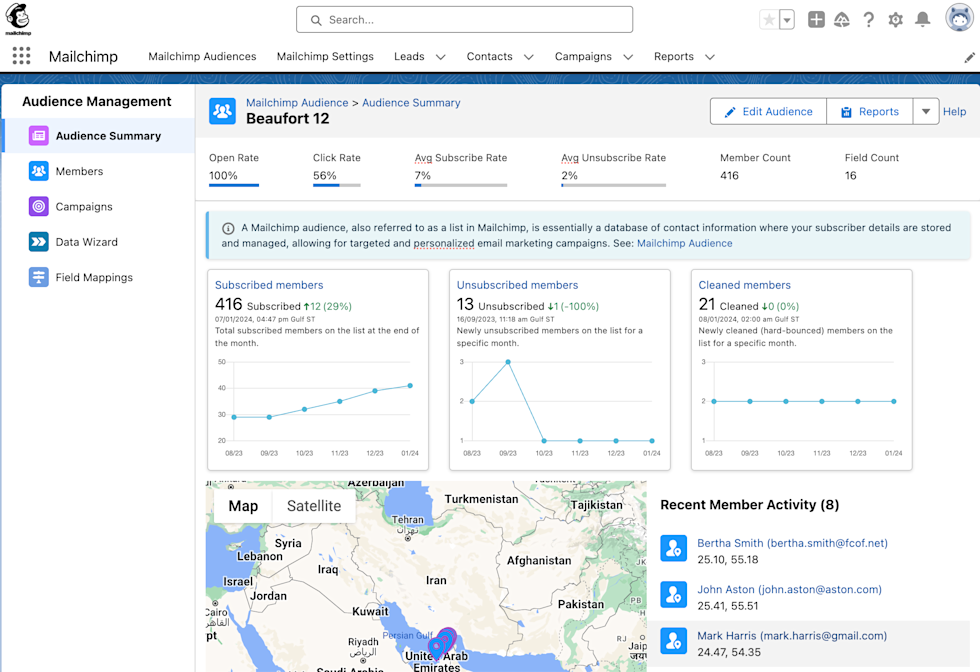Click the Mailchimp Freddie logo top left
This screenshot has height=672, width=980.
18,17
